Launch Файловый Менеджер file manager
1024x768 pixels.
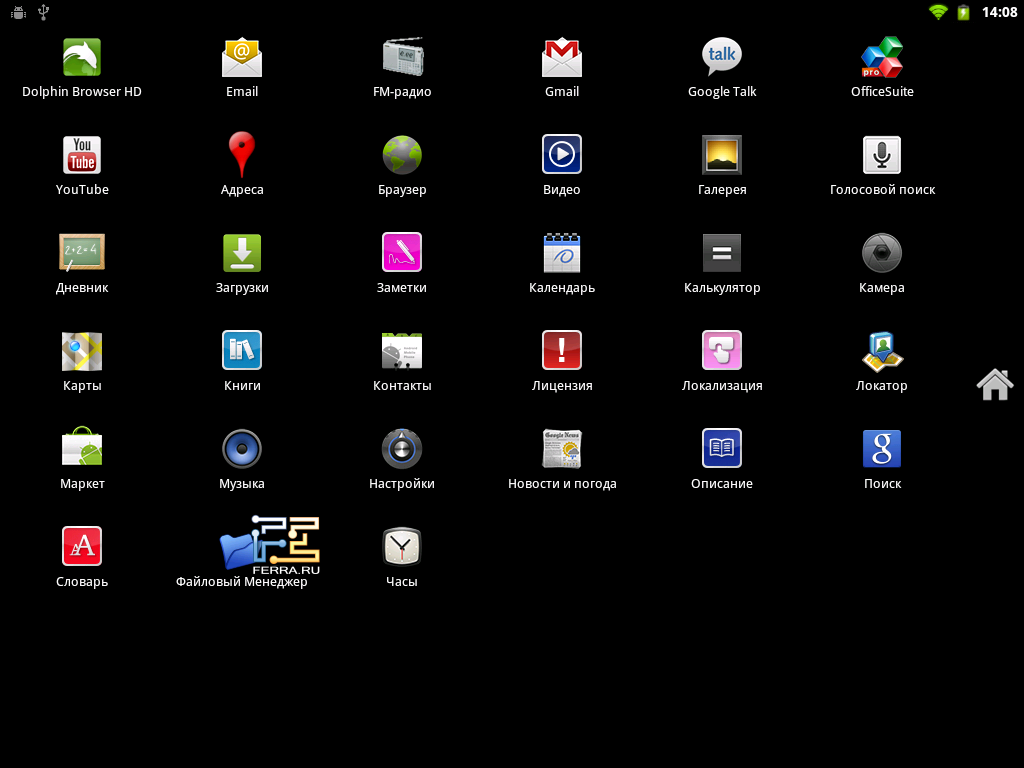click(241, 550)
